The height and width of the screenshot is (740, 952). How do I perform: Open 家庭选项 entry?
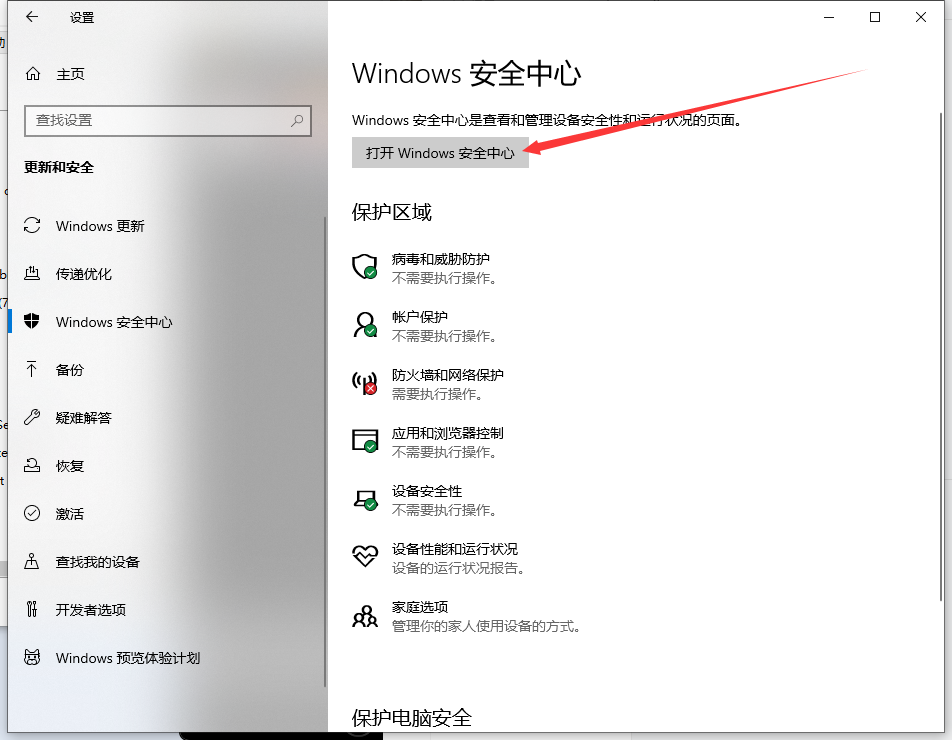420,607
